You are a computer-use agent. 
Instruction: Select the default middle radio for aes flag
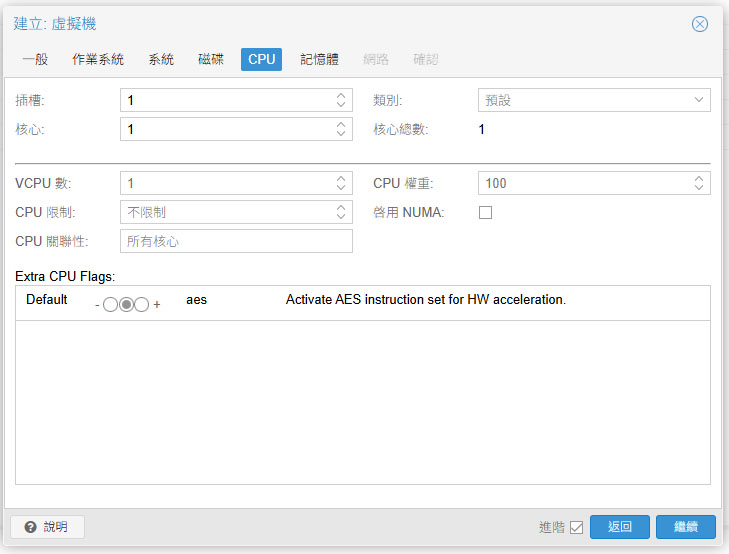click(126, 304)
